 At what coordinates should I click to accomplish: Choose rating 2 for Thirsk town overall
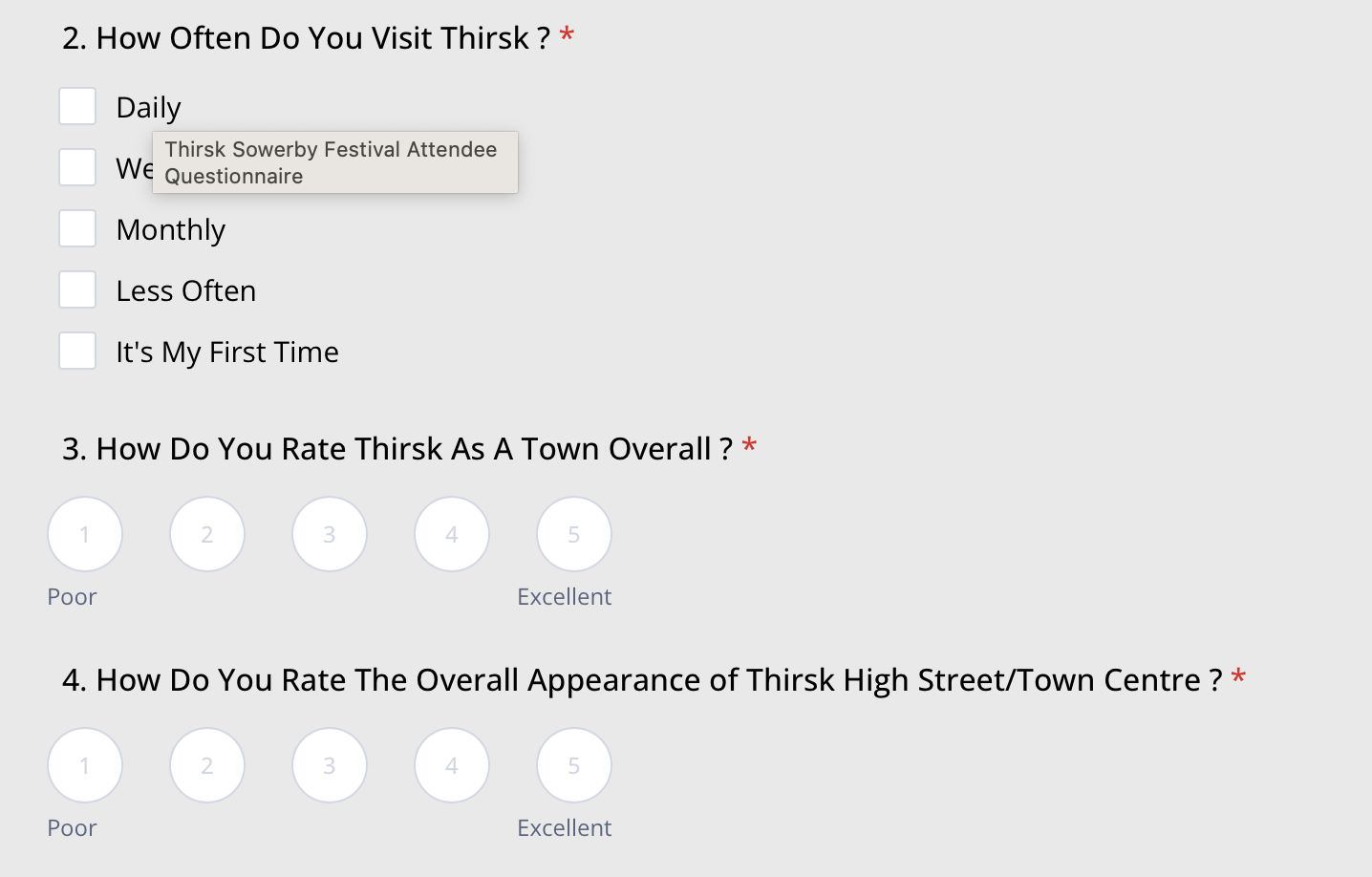(207, 534)
